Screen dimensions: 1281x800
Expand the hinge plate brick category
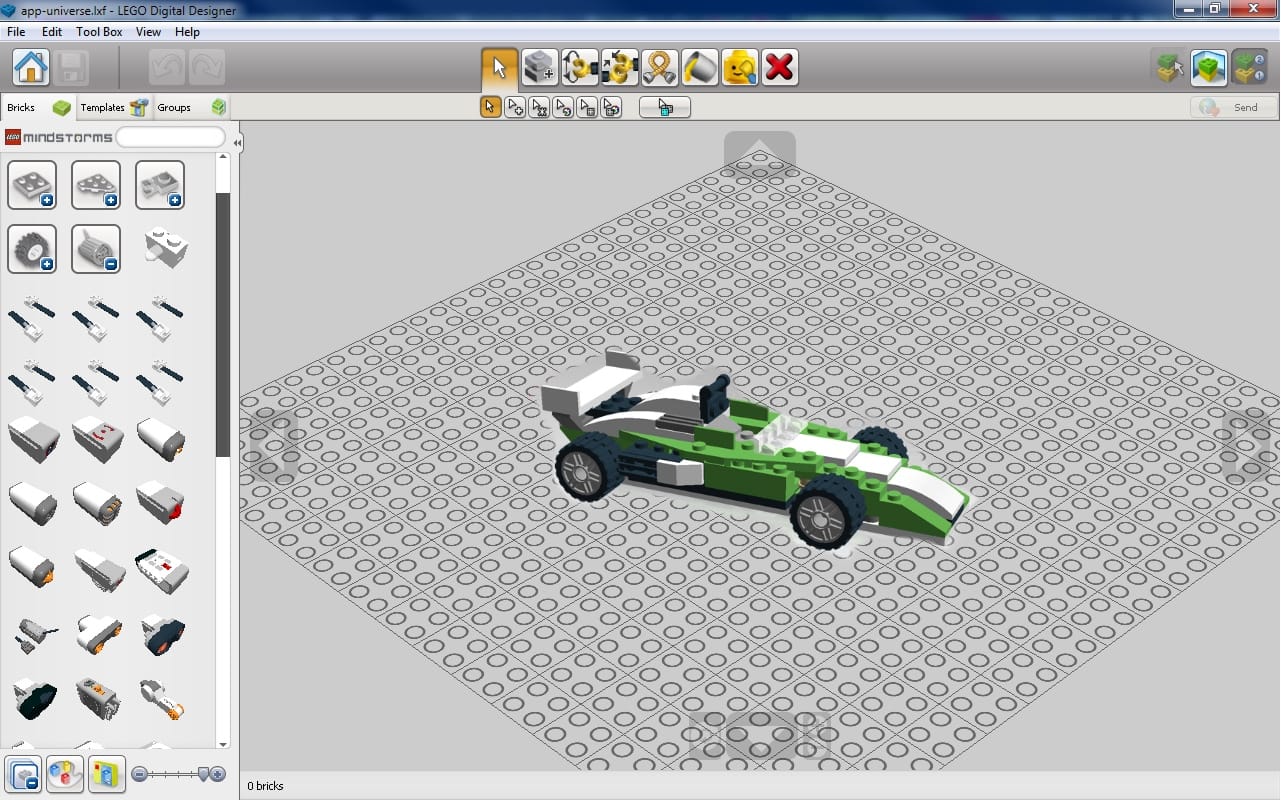tap(160, 185)
